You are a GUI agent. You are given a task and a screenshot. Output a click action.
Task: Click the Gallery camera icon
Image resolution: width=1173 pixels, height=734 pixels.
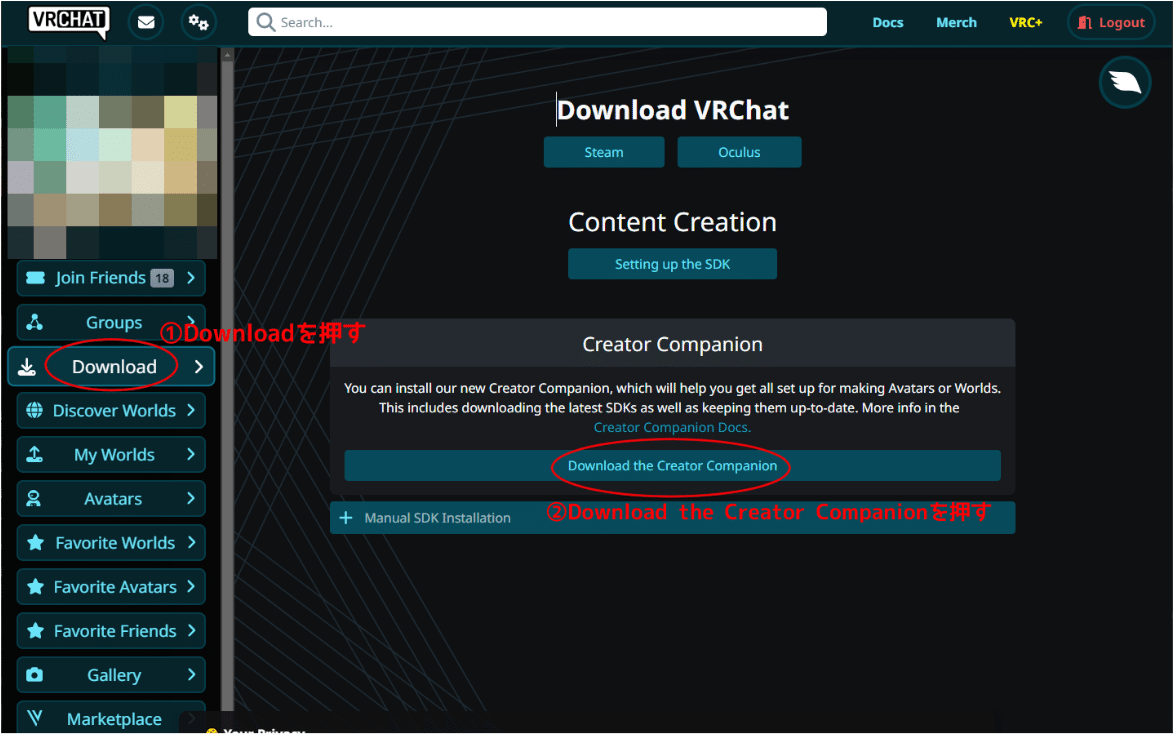(x=34, y=675)
